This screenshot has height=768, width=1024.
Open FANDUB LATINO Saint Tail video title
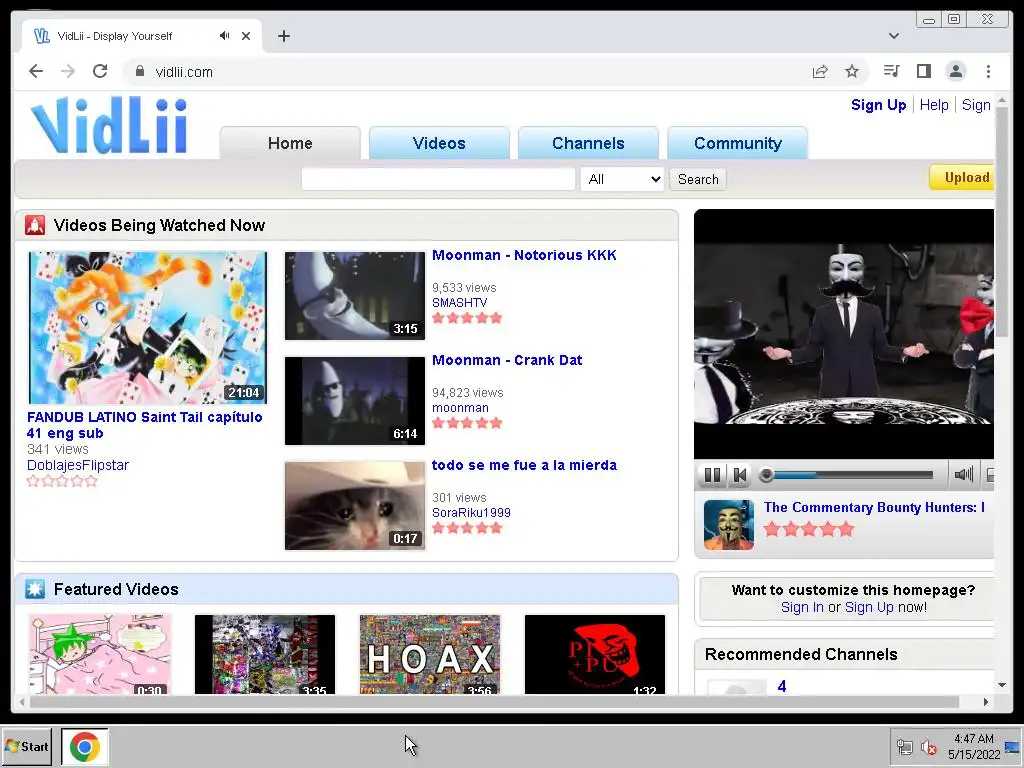(x=144, y=425)
